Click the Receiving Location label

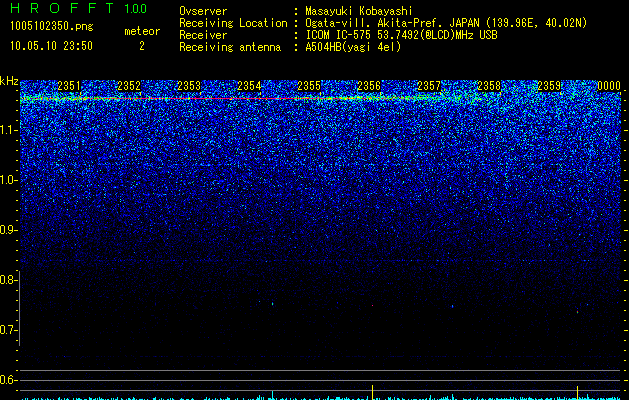coord(233,23)
